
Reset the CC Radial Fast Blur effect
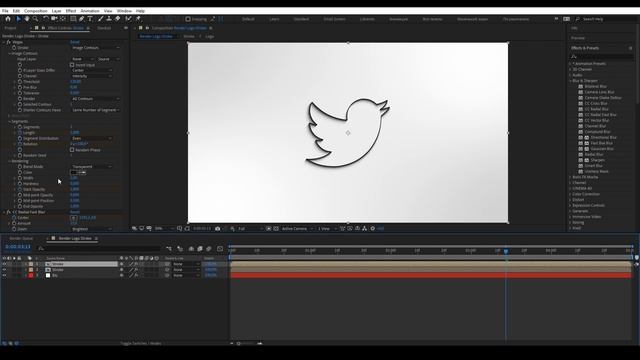[75, 212]
